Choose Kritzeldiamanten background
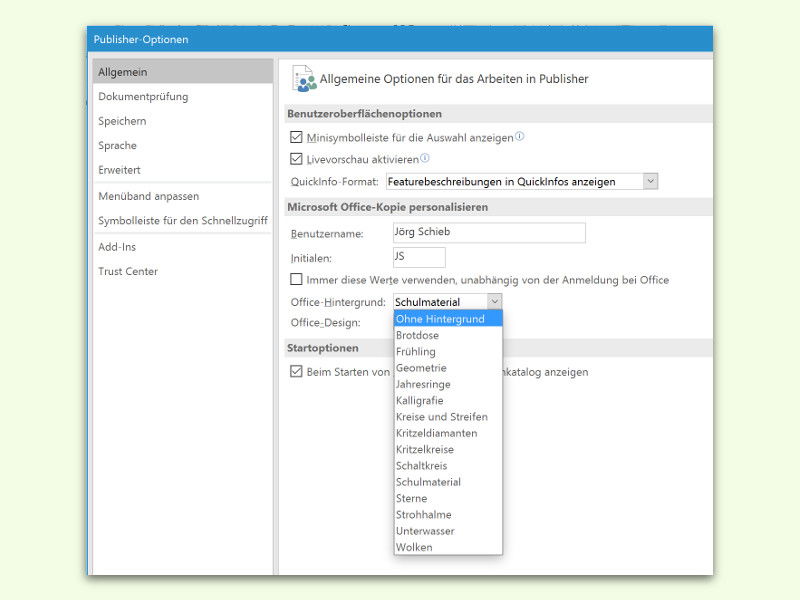Viewport: 800px width, 600px height. coord(448,433)
